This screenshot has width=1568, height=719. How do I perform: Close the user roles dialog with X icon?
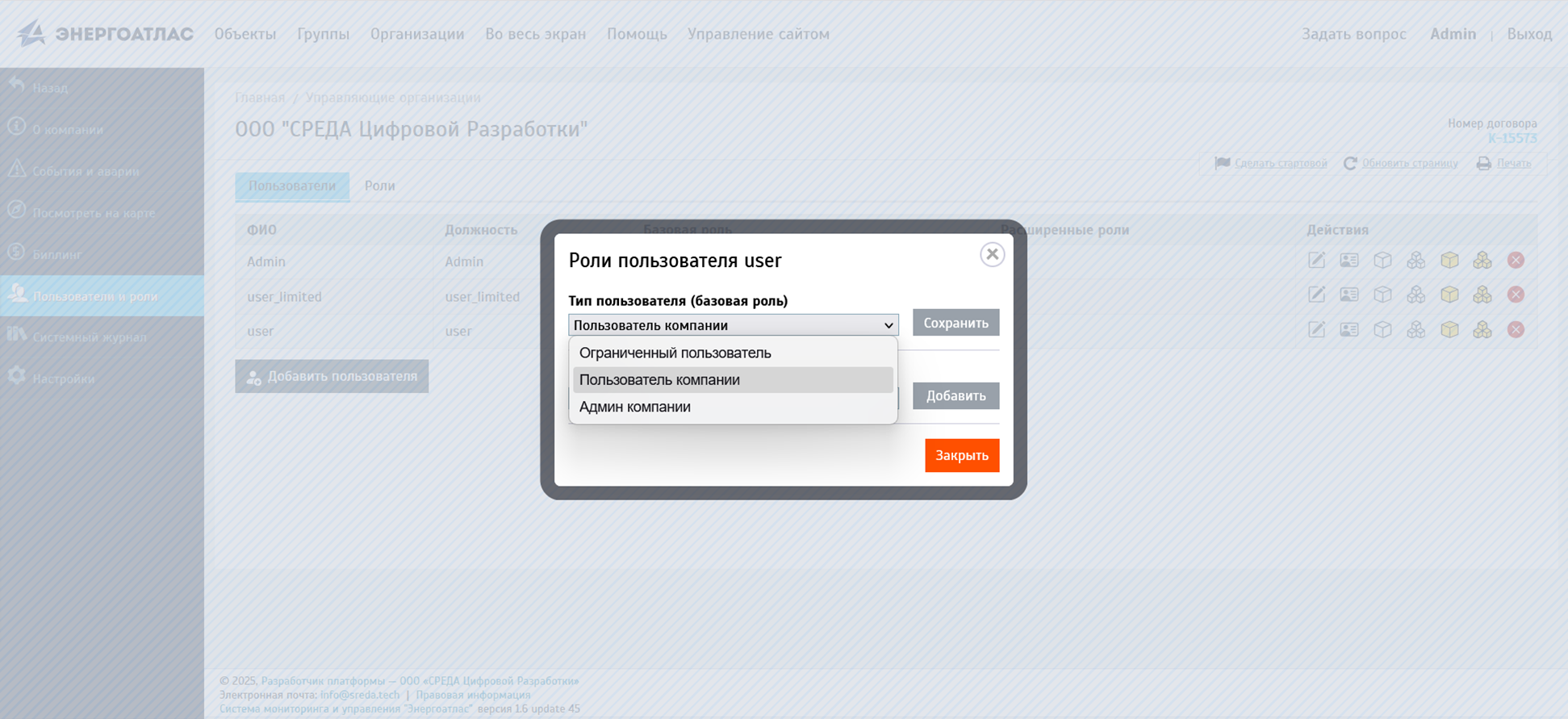992,254
